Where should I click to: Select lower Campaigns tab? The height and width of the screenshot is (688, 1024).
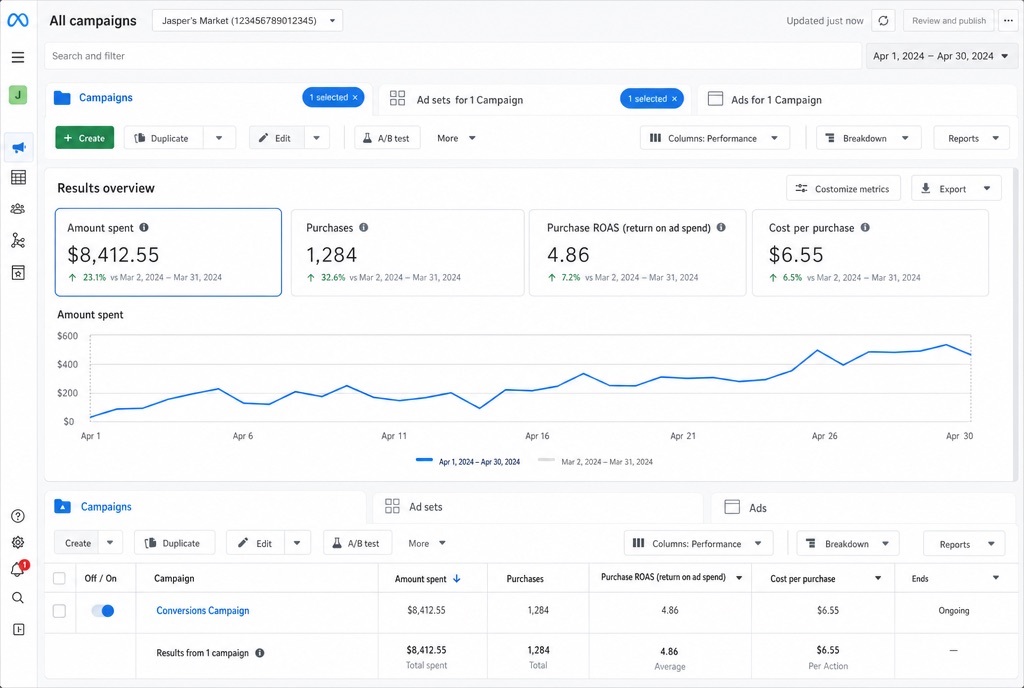click(x=106, y=507)
